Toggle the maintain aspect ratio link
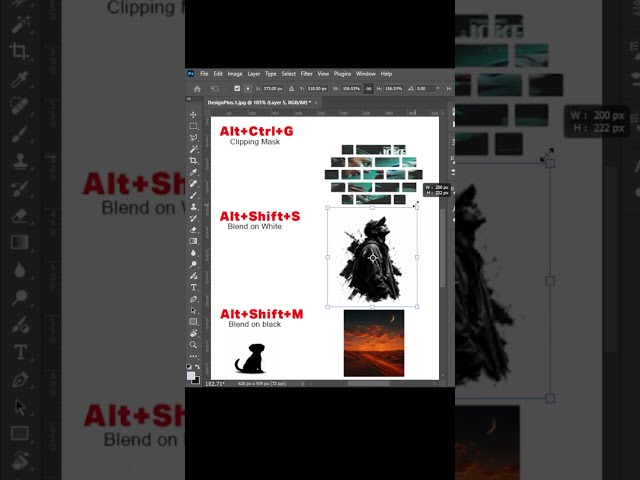The height and width of the screenshot is (480, 640). point(368,89)
